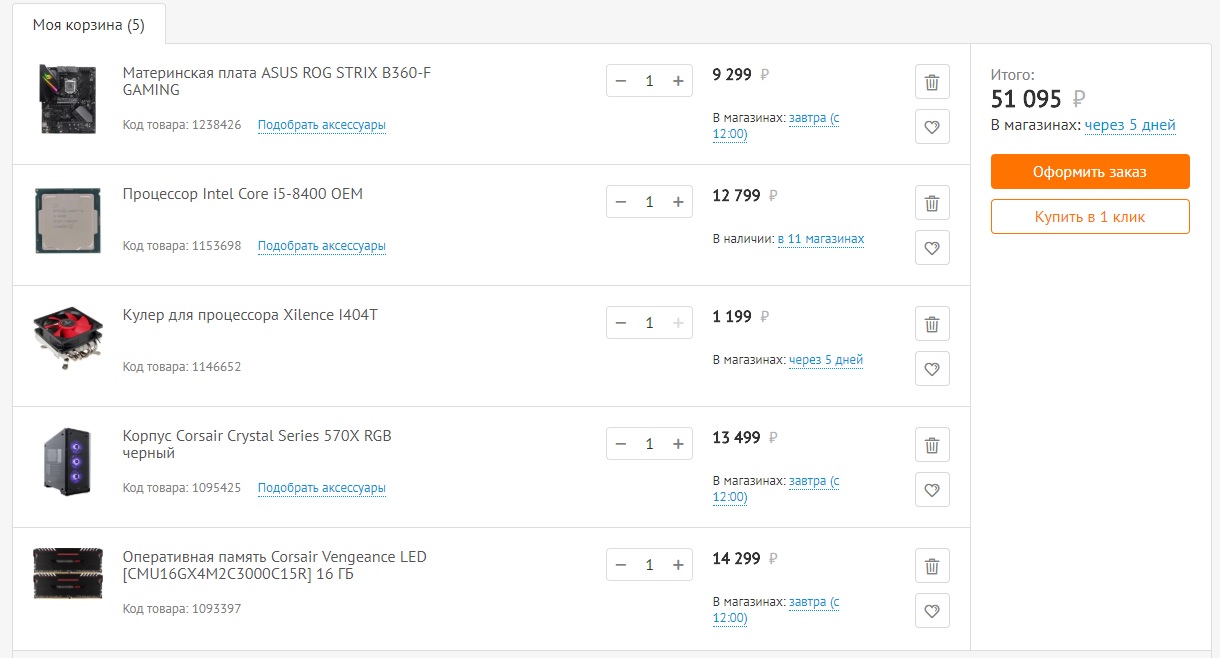Decrease Corsair Vengeance memory quantity
1220x658 pixels.
621,565
